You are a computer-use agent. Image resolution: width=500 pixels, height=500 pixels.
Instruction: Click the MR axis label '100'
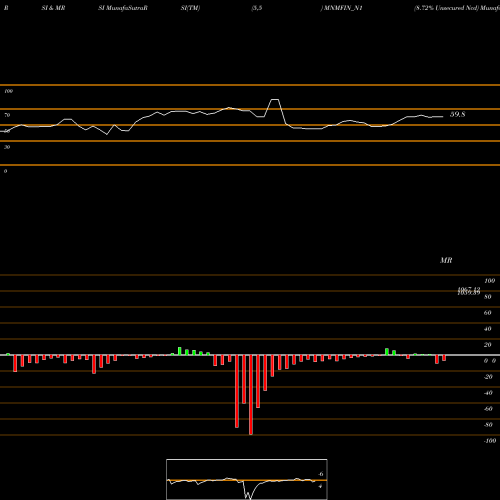489,281
